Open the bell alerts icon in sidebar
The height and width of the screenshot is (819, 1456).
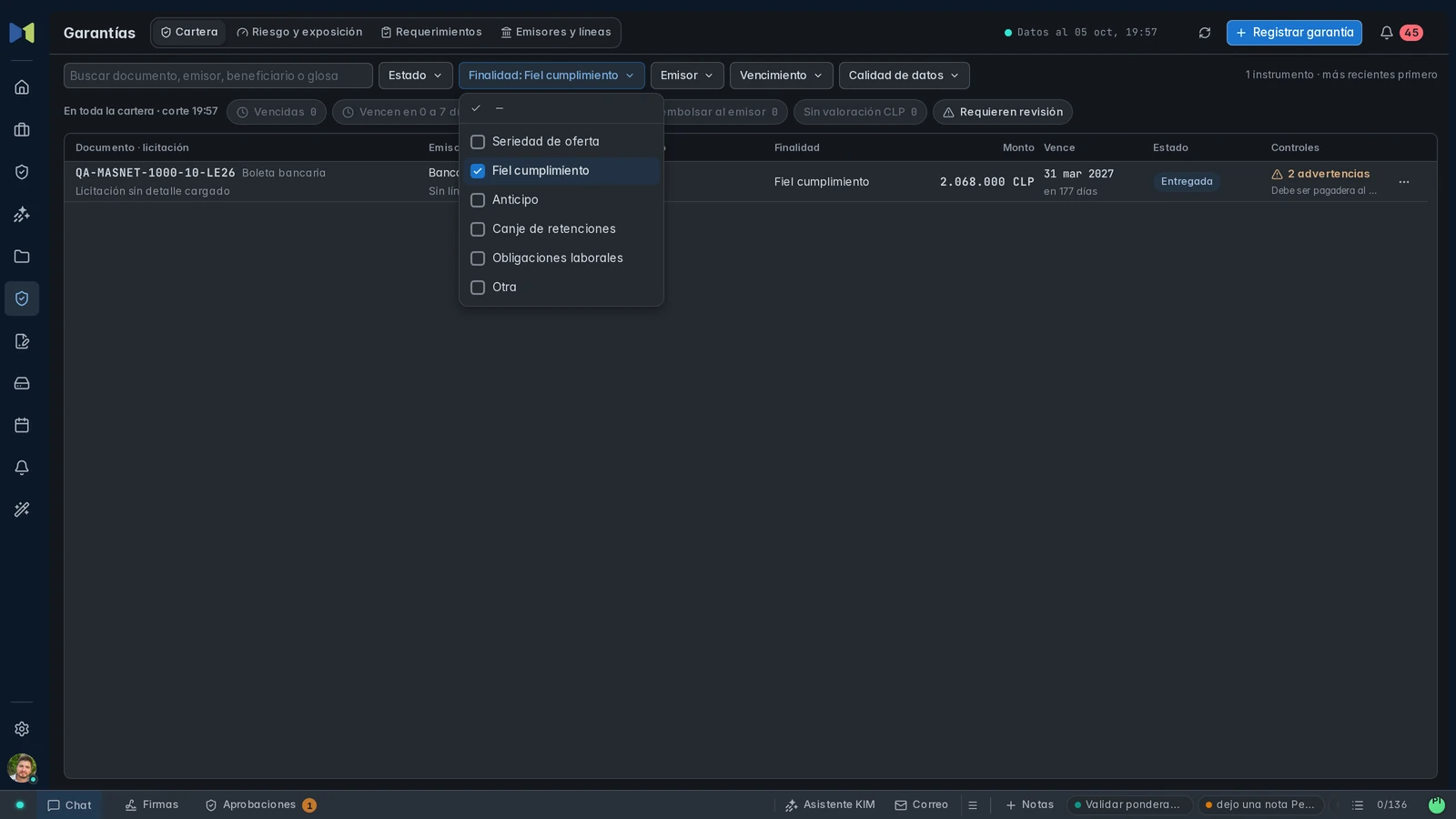coord(22,468)
